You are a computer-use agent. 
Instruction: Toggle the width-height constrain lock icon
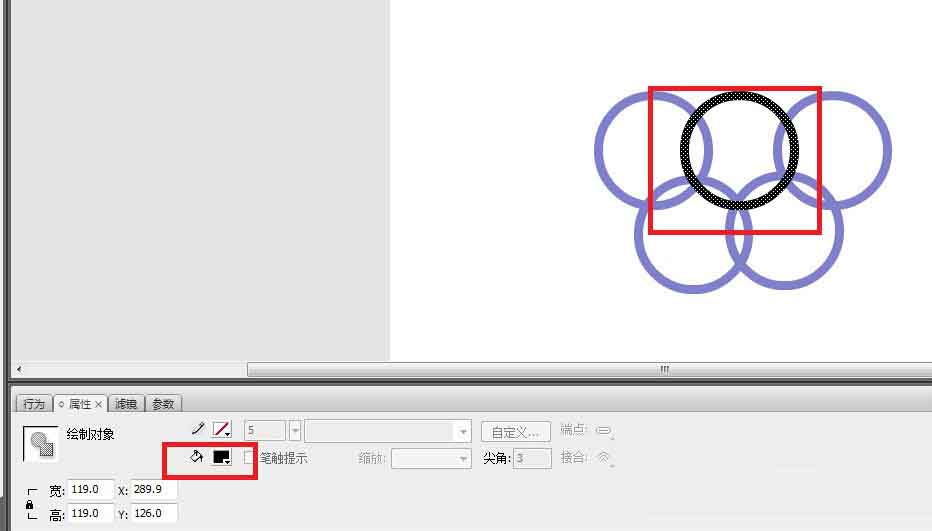tap(30, 504)
